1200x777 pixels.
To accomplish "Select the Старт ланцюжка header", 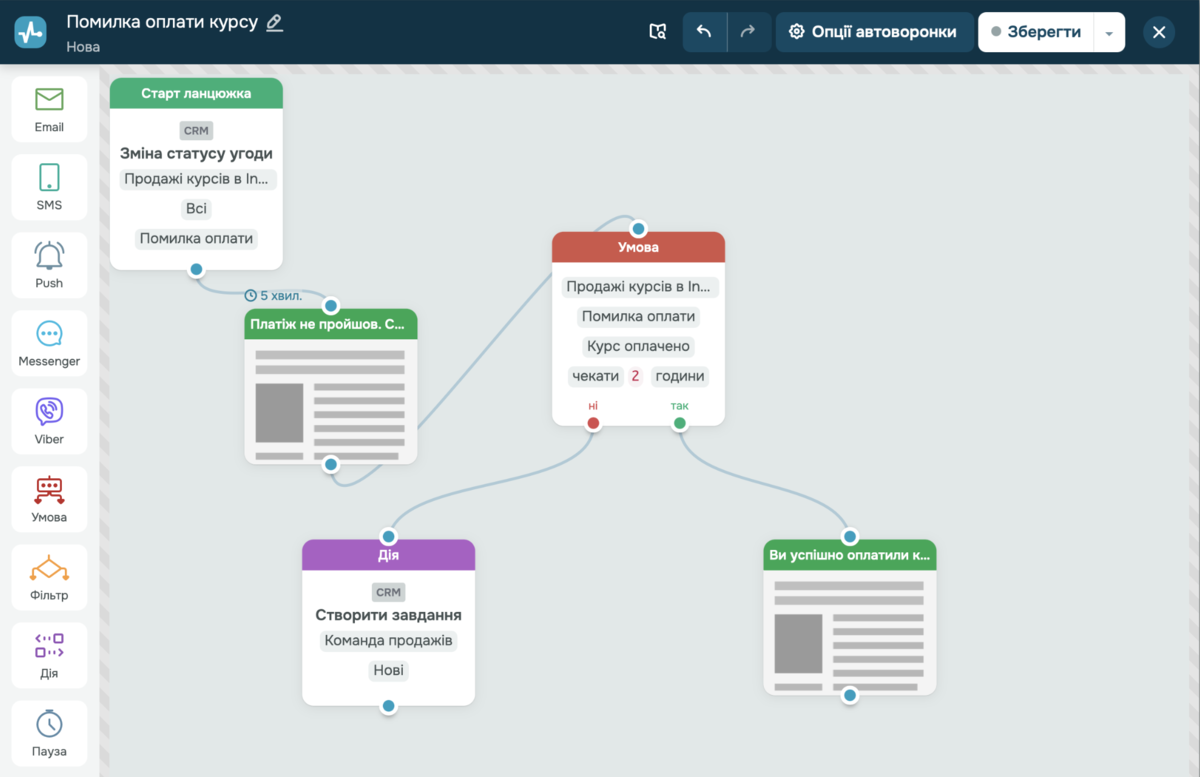I will tap(196, 93).
